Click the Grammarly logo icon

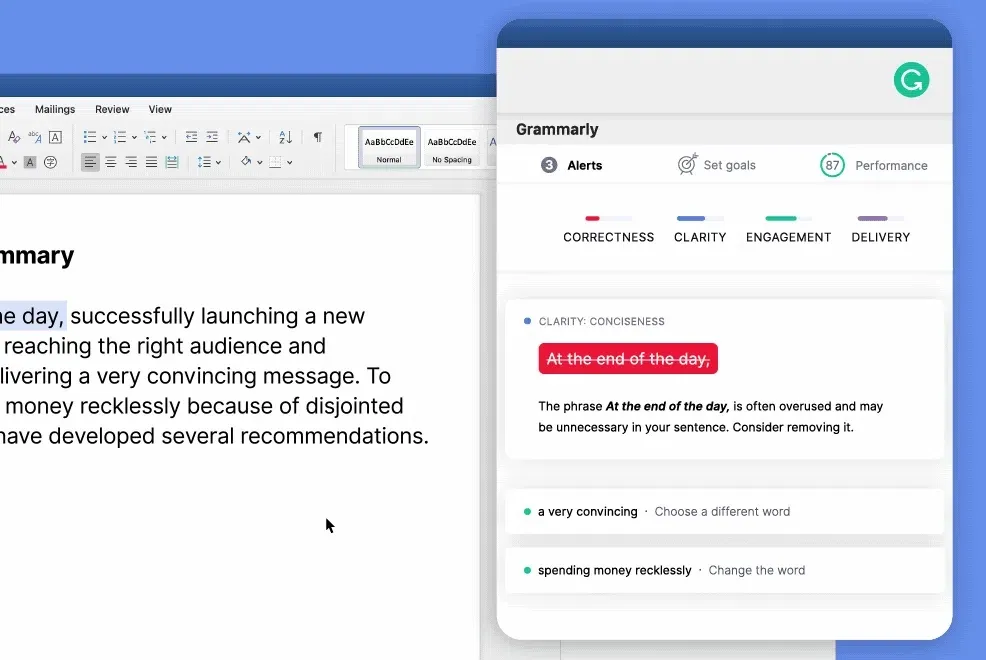[911, 80]
